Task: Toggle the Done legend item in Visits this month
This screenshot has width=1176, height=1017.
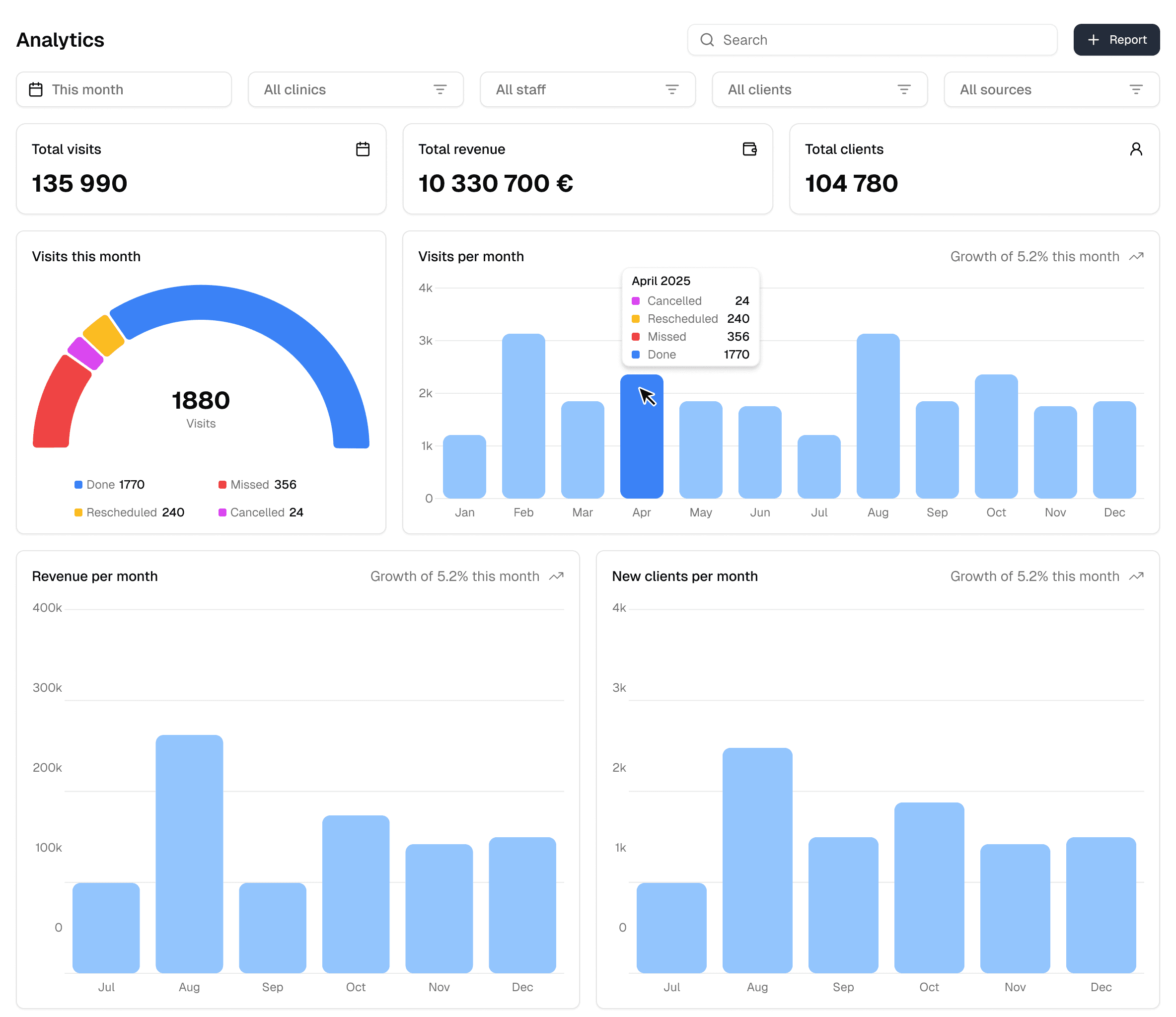Action: 110,484
